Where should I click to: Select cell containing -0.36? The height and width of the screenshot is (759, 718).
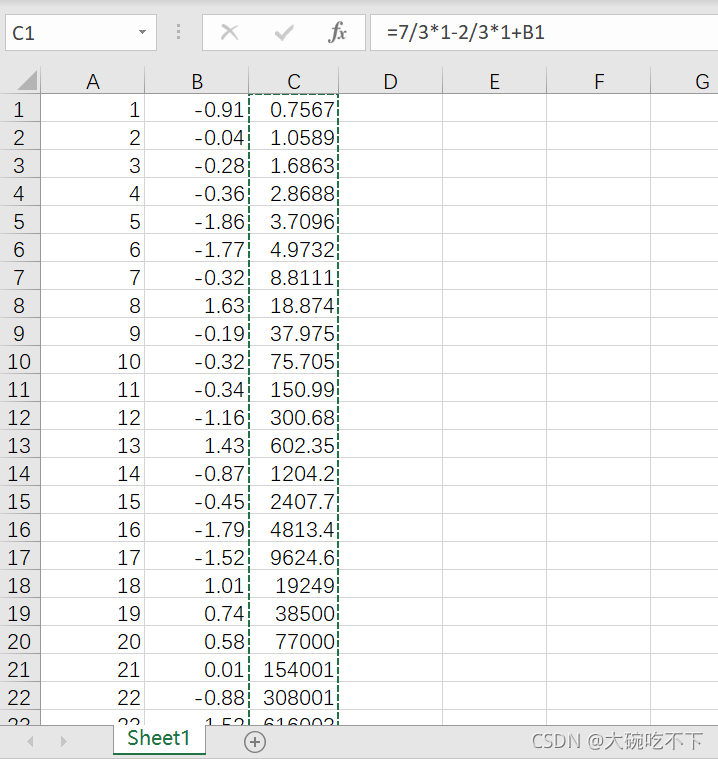pyautogui.click(x=197, y=193)
